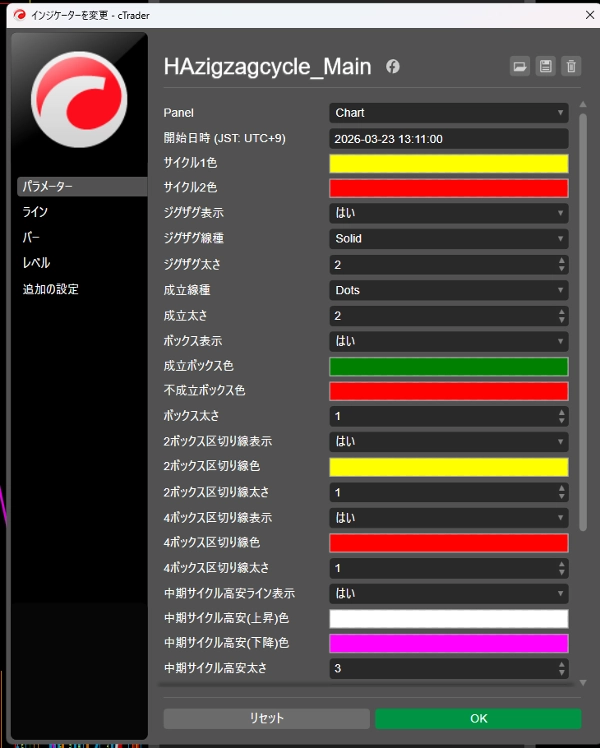600x748 pixels.
Task: Pick the 不成立ボックス色 red color swatch
Action: 449,391
